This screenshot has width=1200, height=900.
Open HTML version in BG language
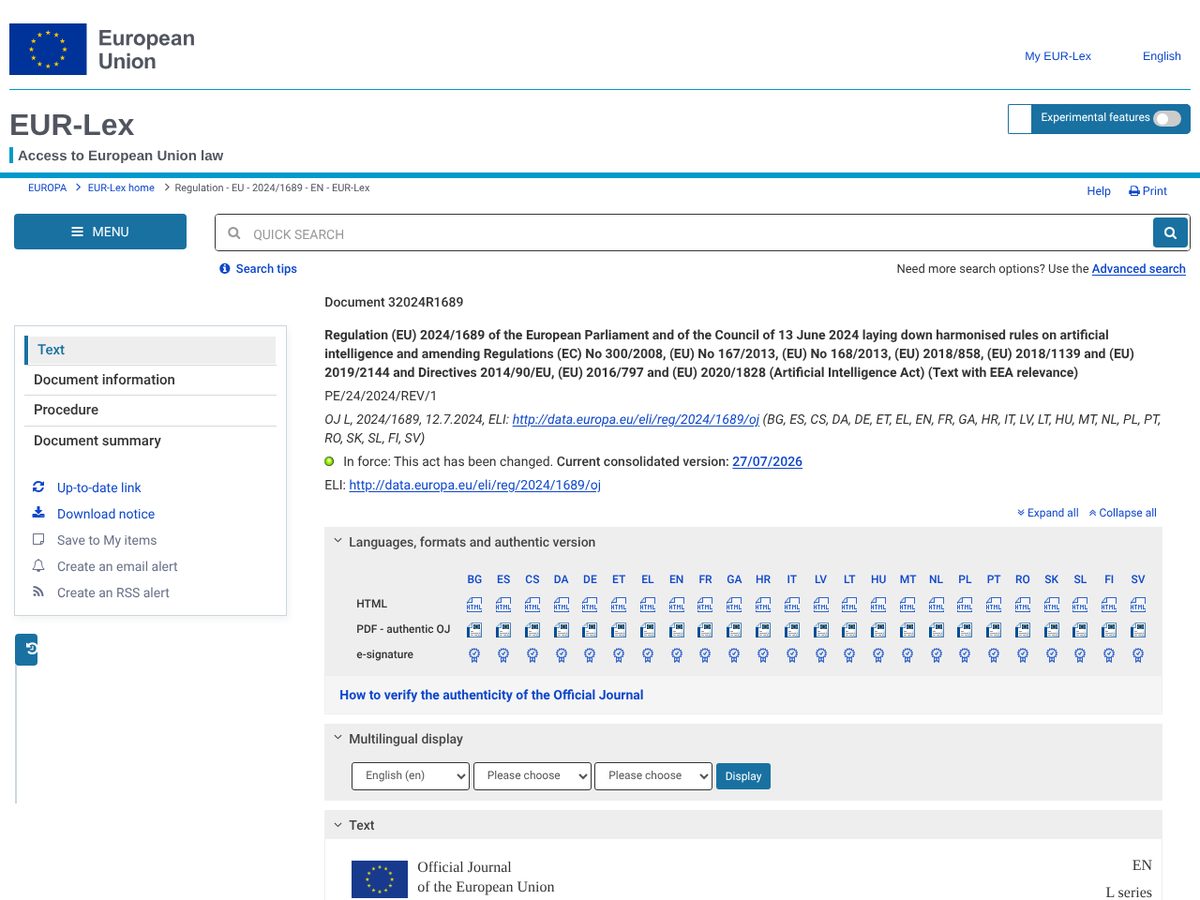click(x=474, y=604)
